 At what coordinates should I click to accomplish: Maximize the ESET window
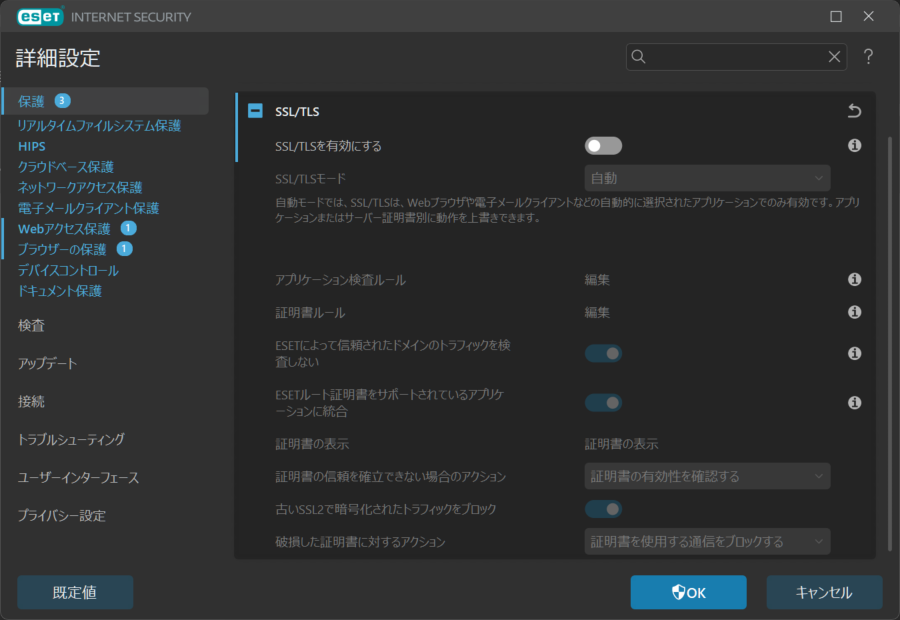pyautogui.click(x=836, y=17)
